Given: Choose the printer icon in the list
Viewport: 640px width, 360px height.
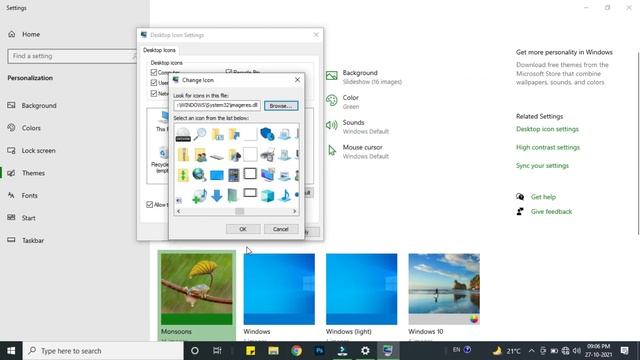Looking at the screenshot, I should click(267, 155).
